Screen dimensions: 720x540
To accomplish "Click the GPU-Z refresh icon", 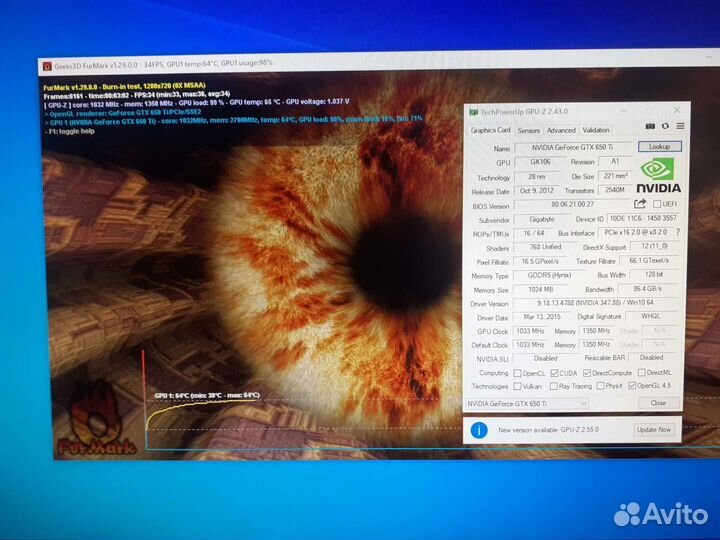I will pyautogui.click(x=665, y=126).
